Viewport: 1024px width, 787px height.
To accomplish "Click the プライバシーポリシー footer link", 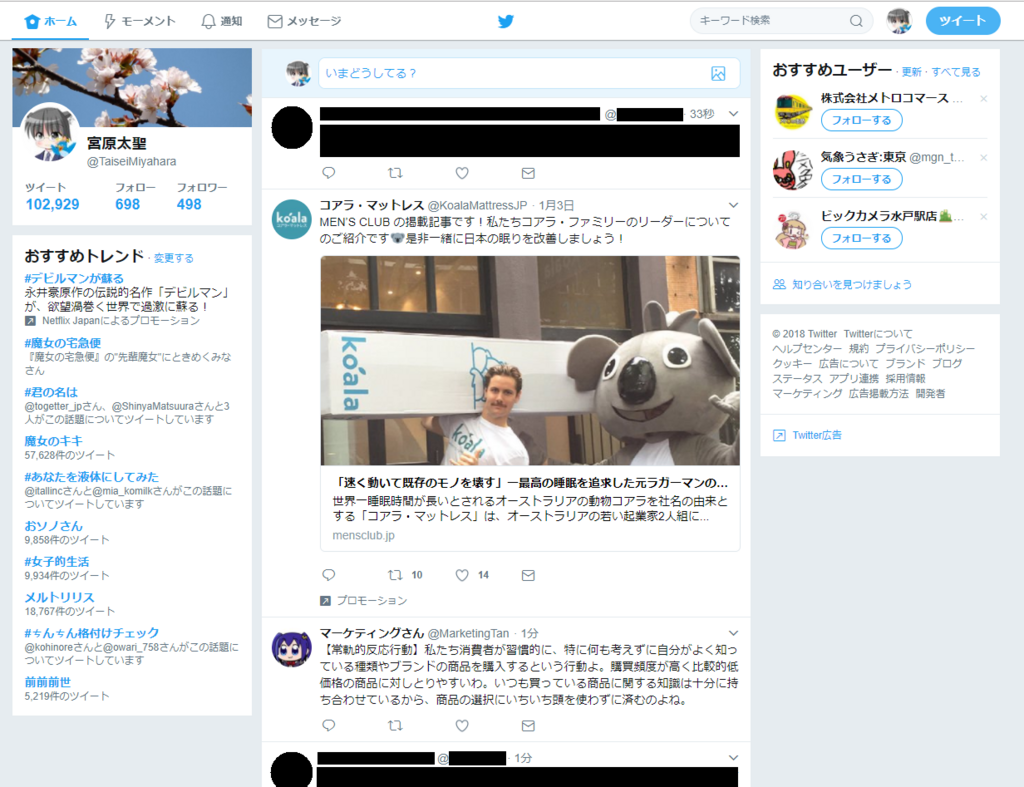I will [x=925, y=349].
